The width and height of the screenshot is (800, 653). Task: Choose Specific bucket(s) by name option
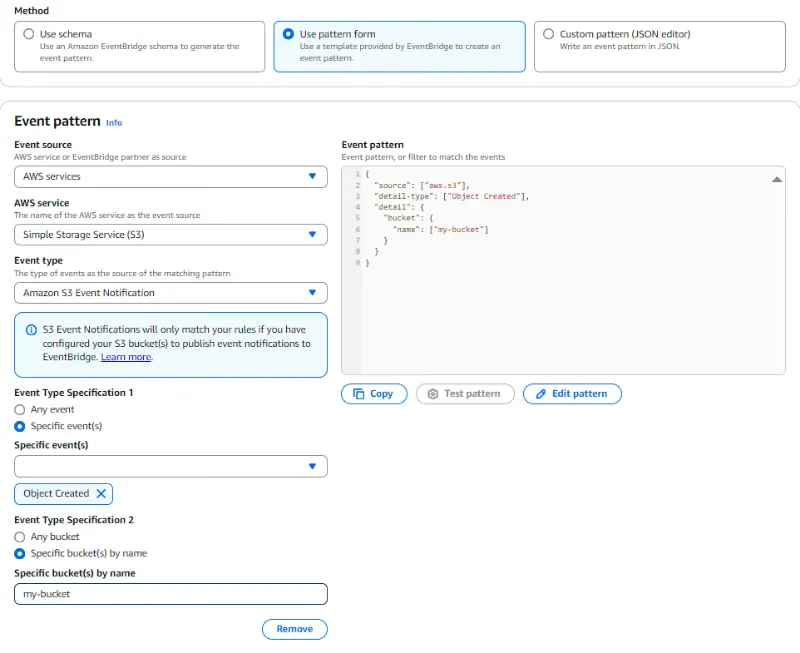pyautogui.click(x=19, y=554)
